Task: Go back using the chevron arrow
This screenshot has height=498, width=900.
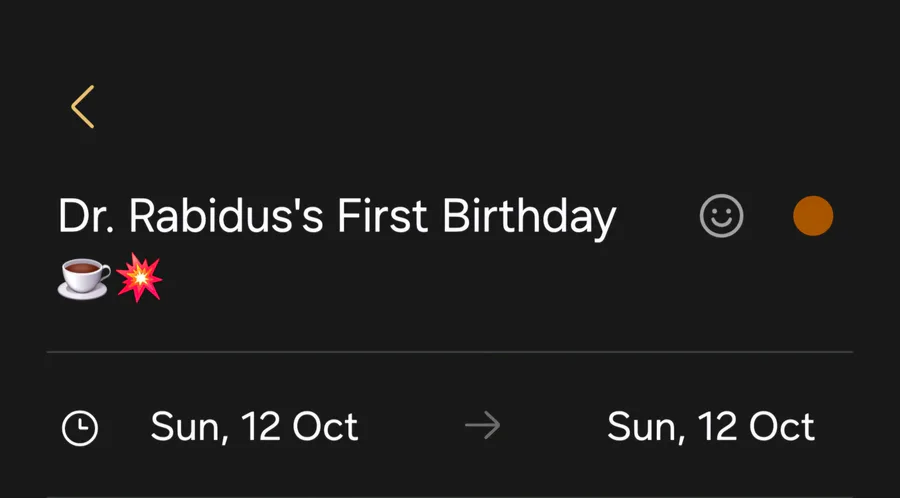Action: coord(83,107)
